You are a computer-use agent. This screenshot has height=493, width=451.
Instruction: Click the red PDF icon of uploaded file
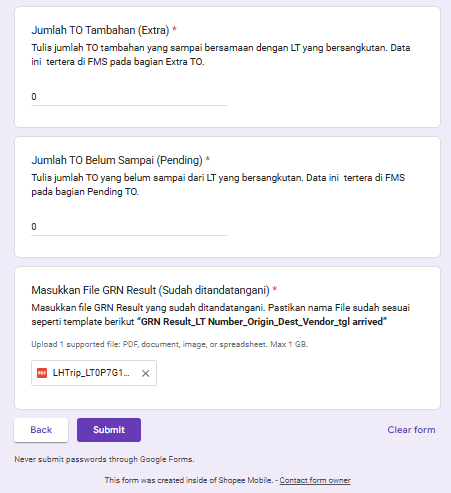(x=42, y=373)
